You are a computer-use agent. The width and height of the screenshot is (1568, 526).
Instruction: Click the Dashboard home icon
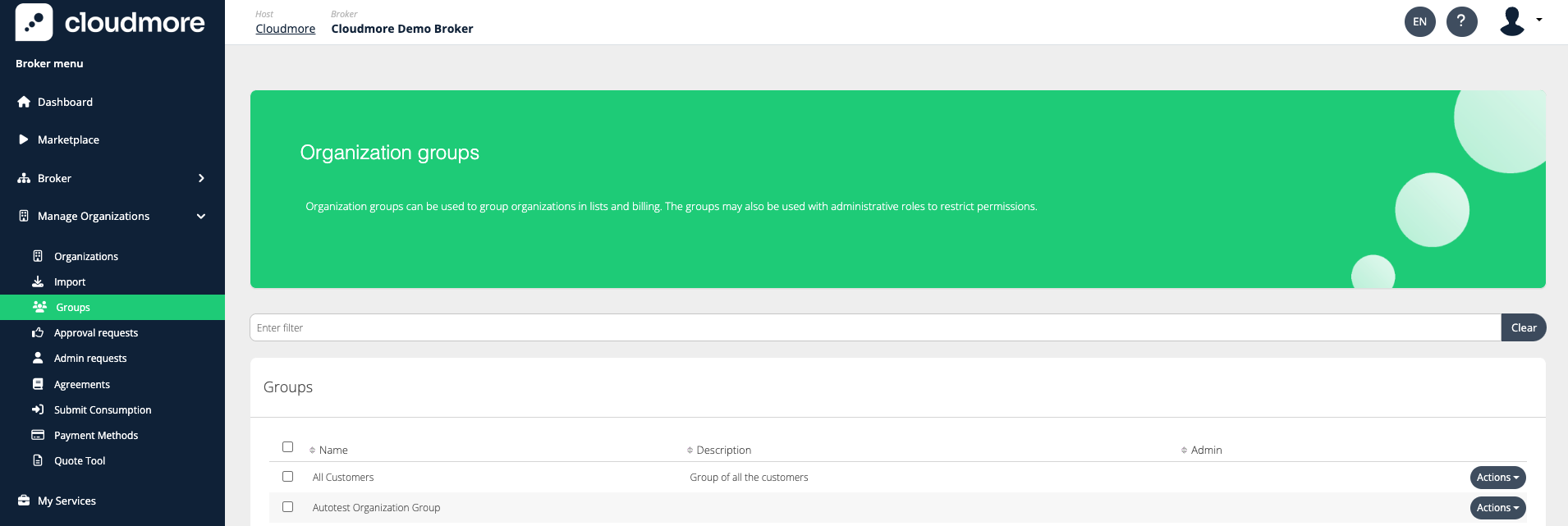tap(24, 102)
